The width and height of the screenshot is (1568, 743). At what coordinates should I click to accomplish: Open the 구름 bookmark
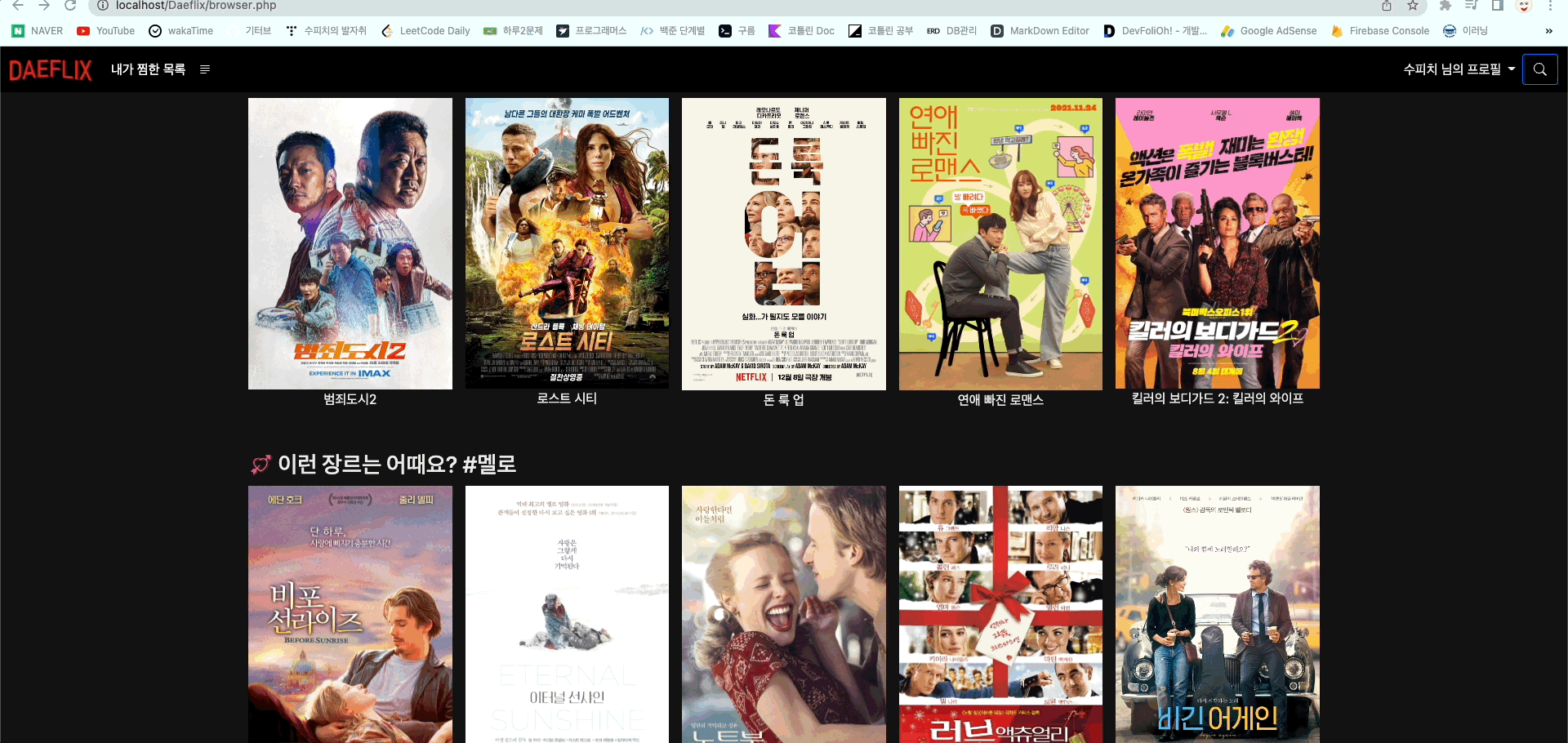coord(737,31)
